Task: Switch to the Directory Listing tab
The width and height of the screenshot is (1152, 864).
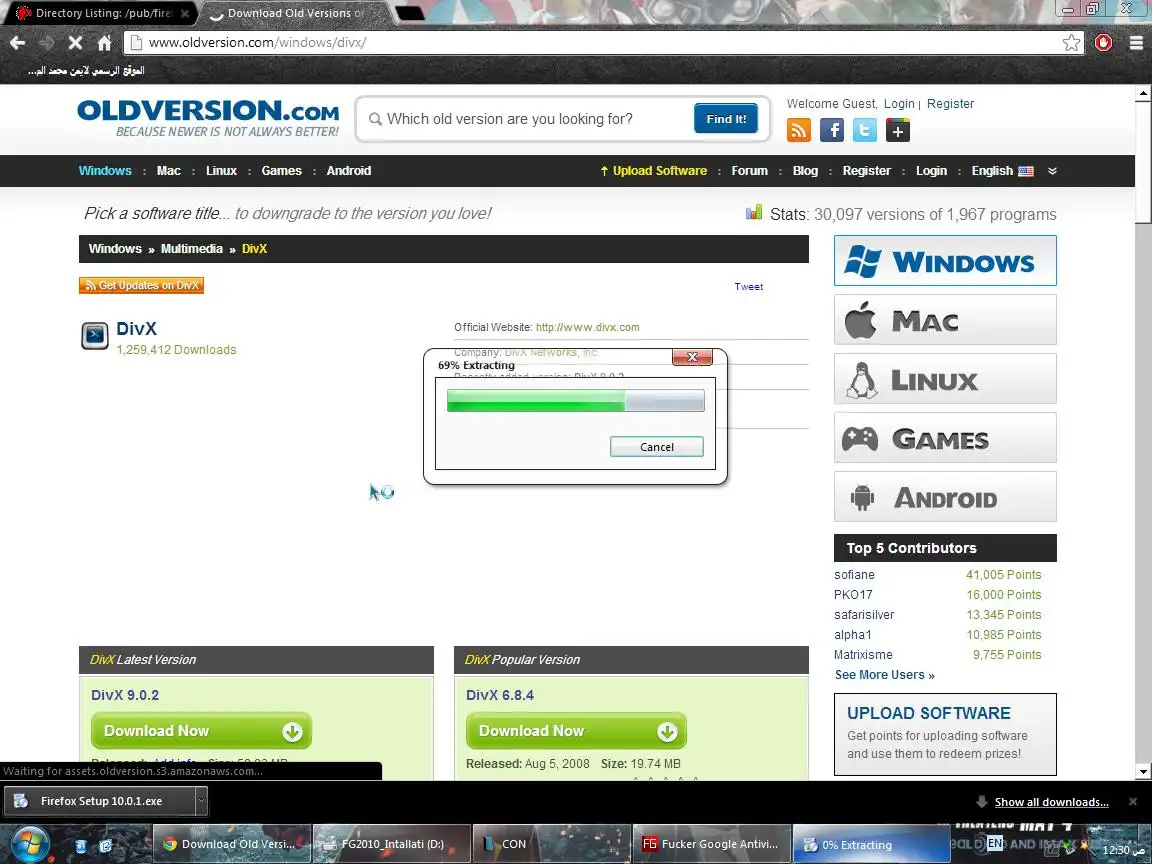Action: pyautogui.click(x=103, y=13)
